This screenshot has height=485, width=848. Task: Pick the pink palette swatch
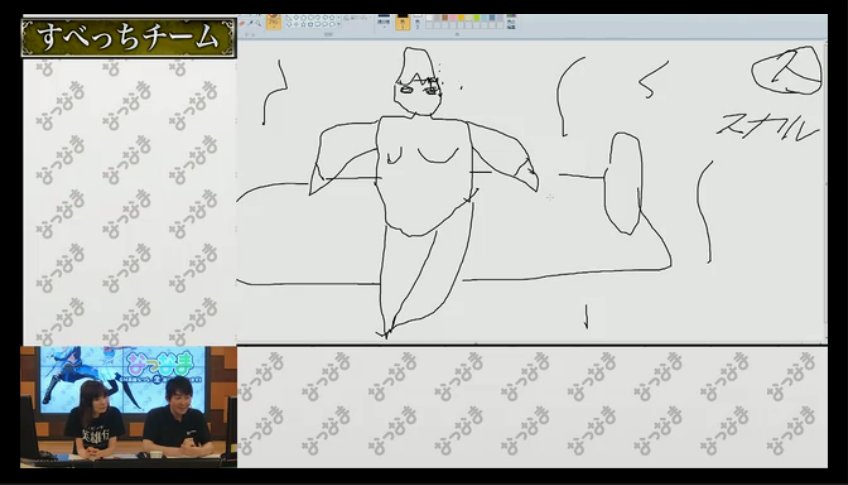[453, 17]
